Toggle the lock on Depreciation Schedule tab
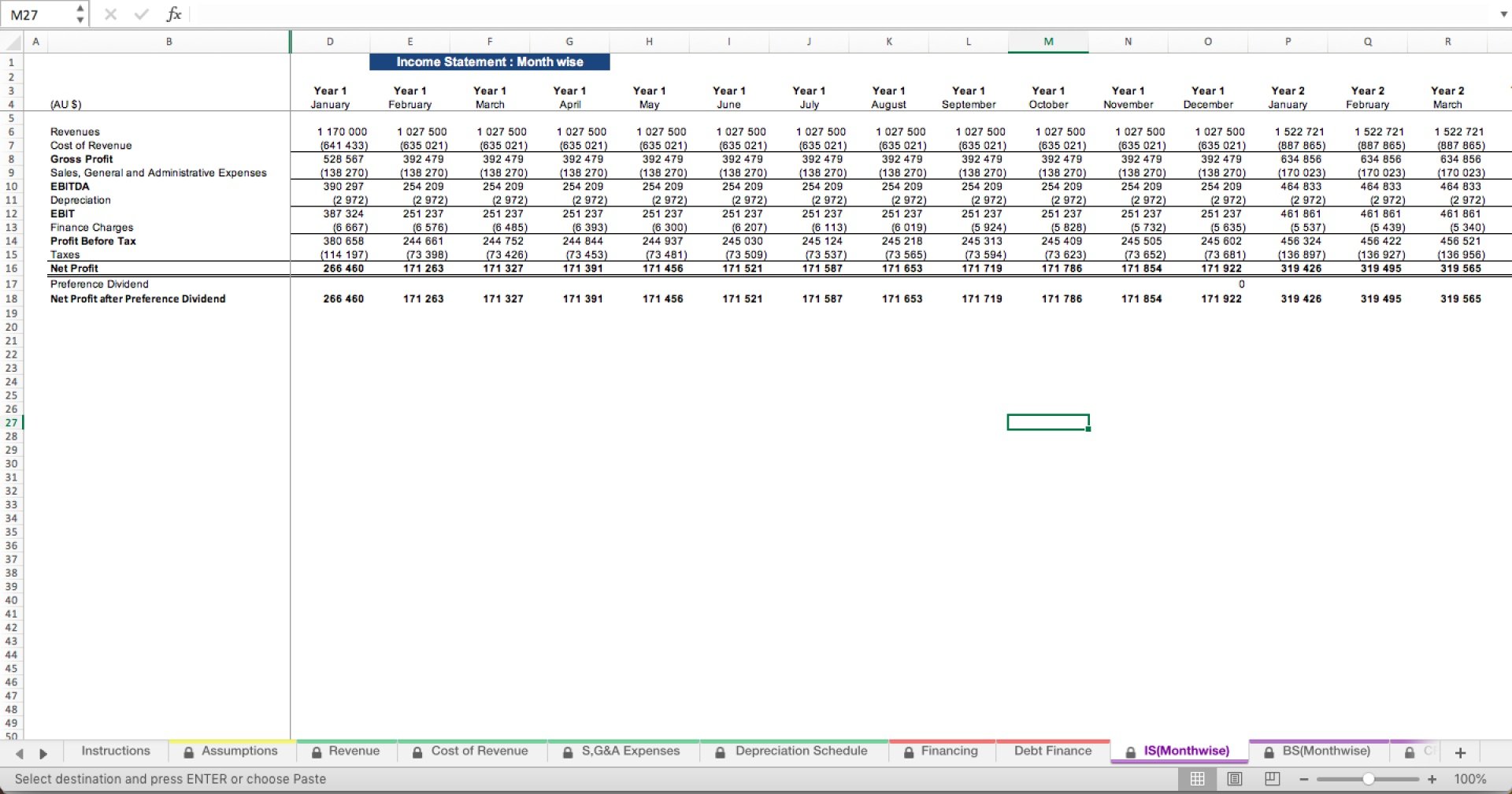1512x794 pixels. coord(719,751)
